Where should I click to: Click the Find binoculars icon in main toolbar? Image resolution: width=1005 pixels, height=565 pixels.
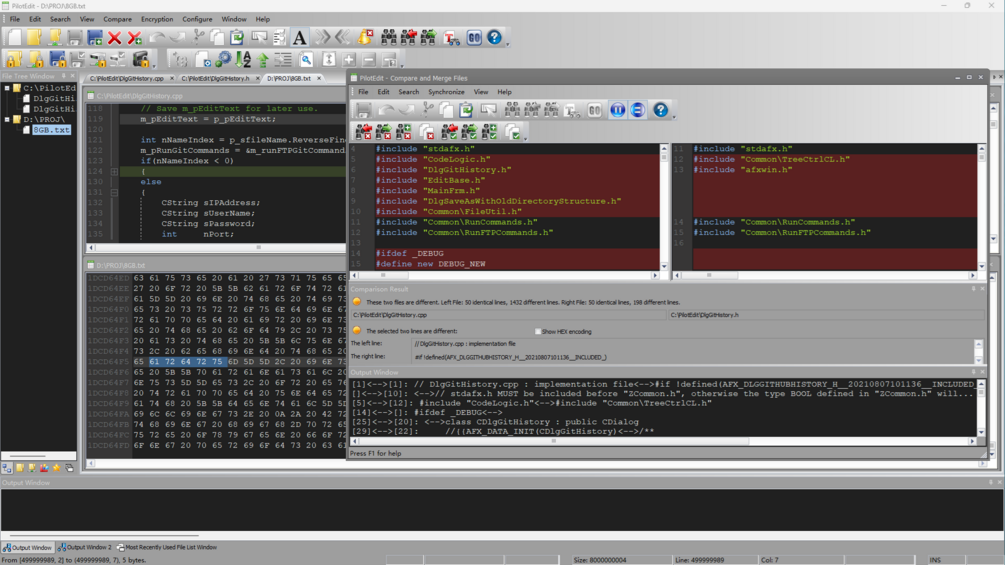click(x=388, y=38)
